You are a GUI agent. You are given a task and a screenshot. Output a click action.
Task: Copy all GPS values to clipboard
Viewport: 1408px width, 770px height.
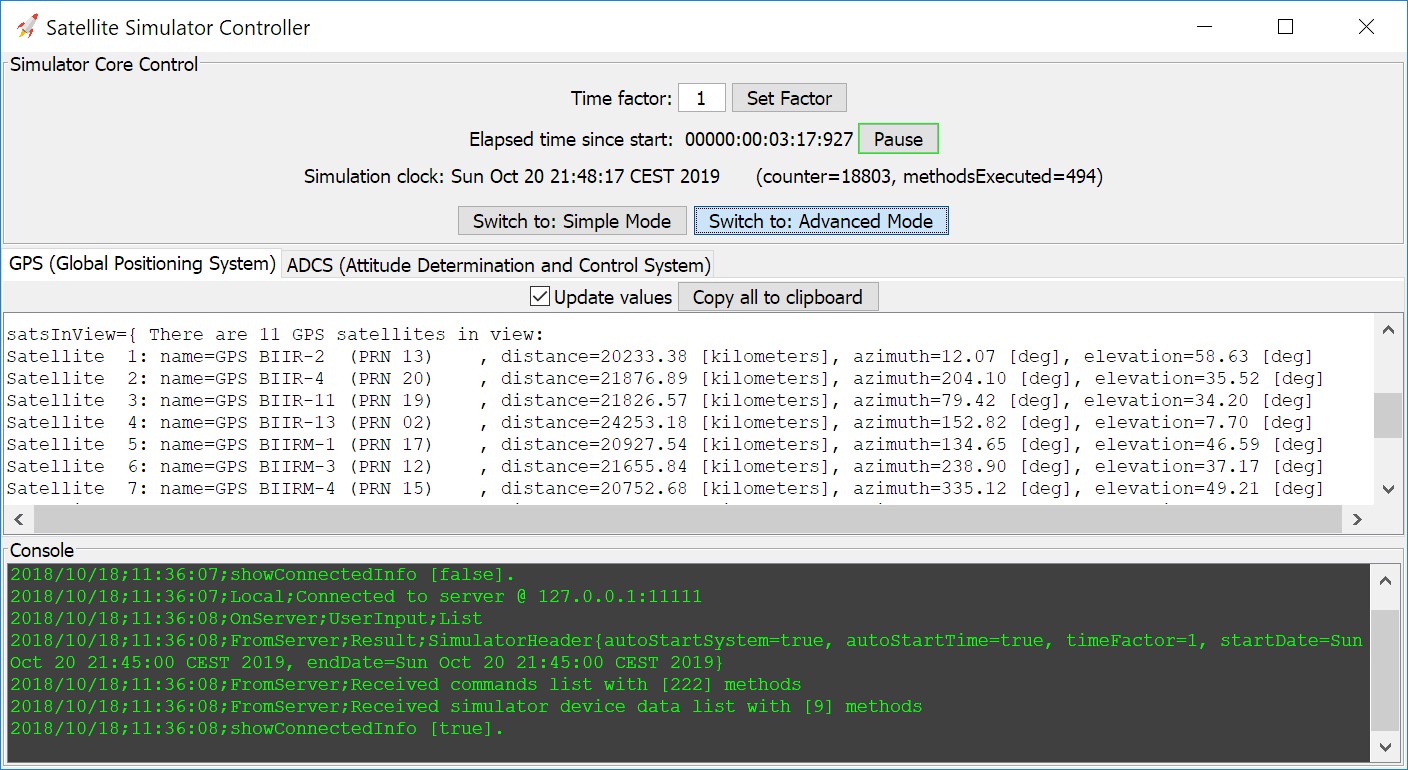coord(777,297)
